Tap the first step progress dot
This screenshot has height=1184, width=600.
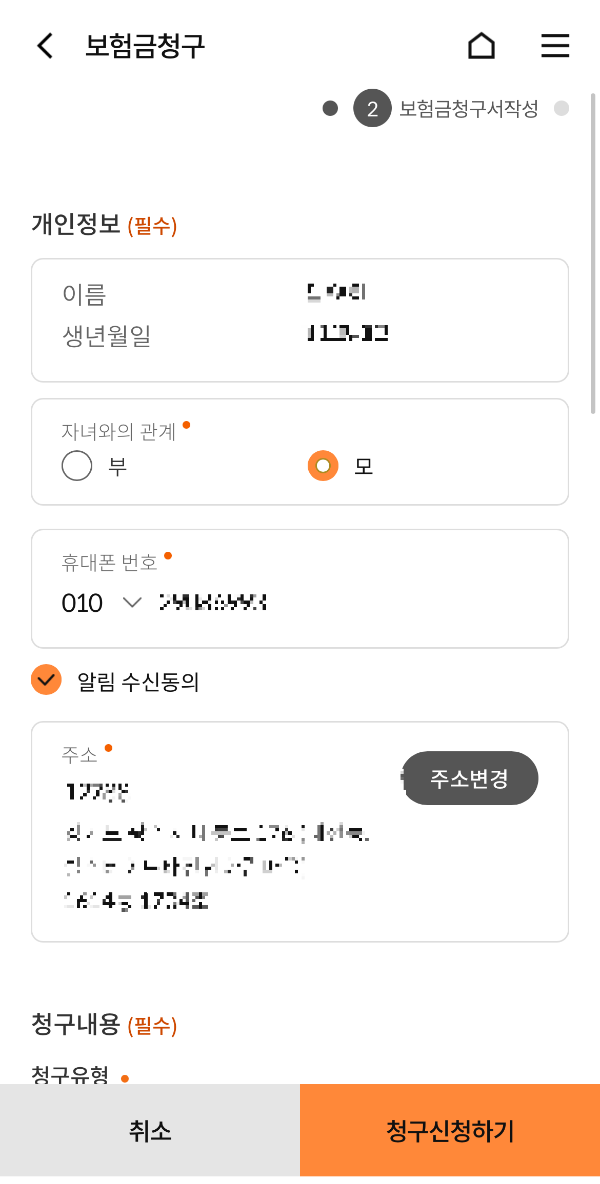point(330,108)
